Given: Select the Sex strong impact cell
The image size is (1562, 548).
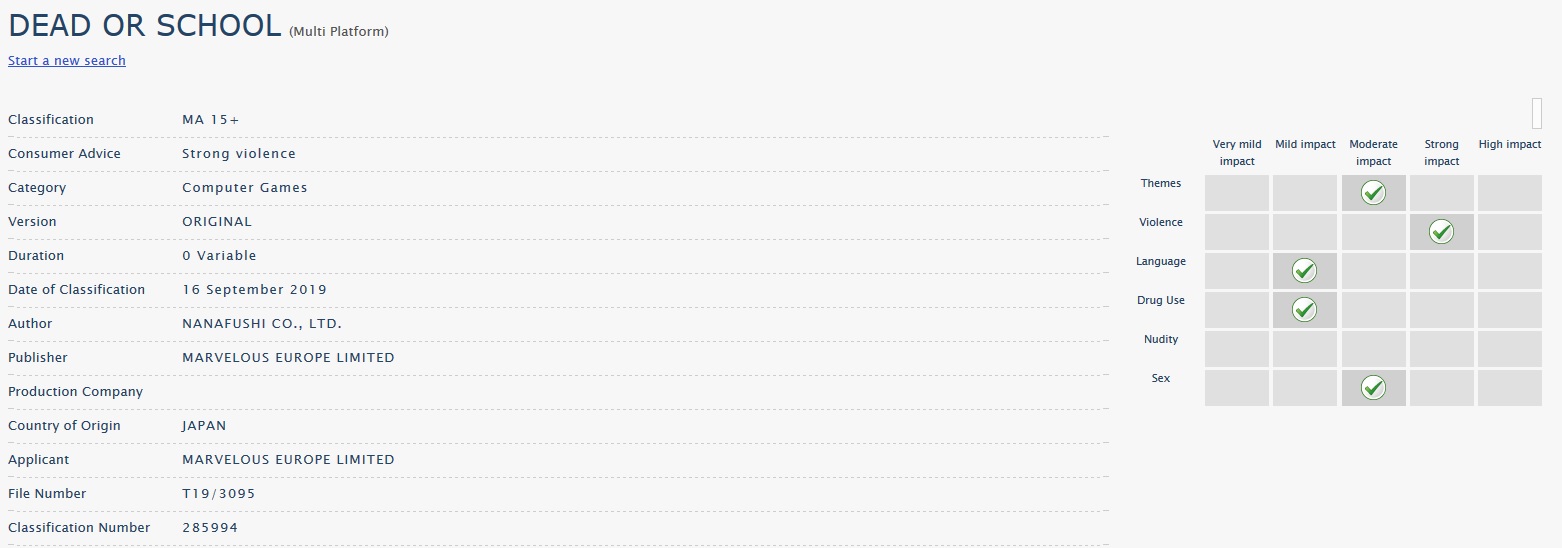Looking at the screenshot, I should 1441,388.
